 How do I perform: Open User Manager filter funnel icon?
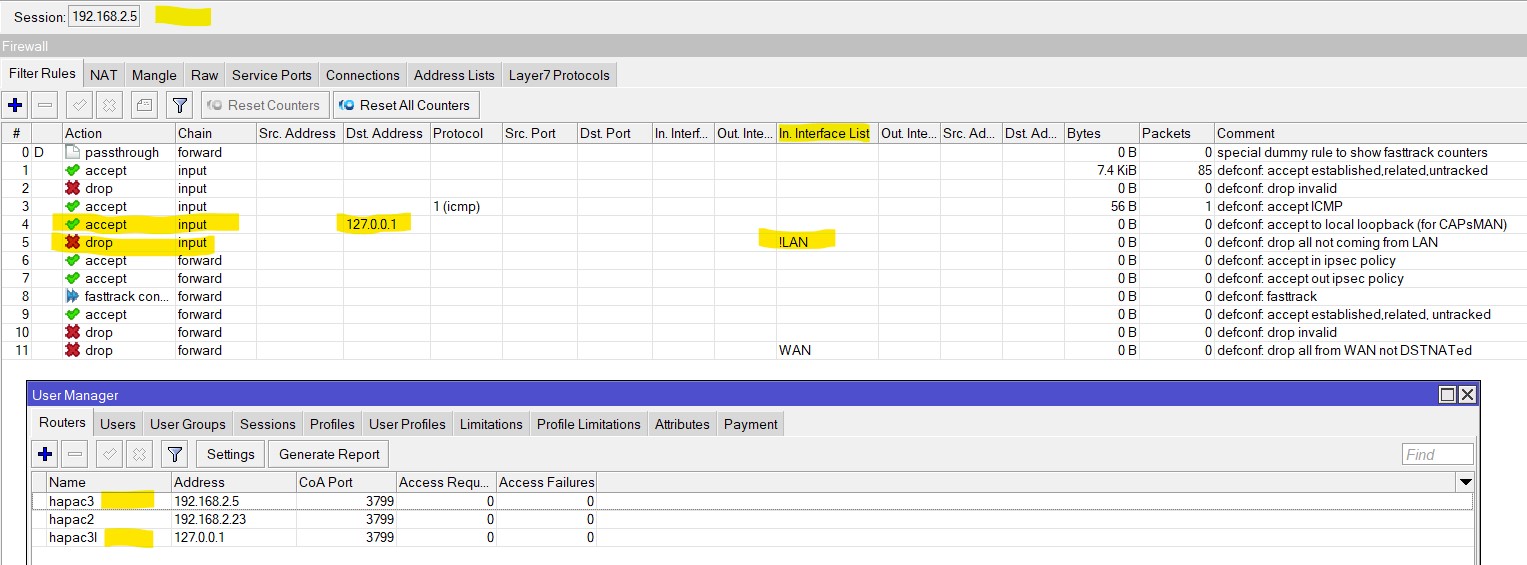point(175,454)
